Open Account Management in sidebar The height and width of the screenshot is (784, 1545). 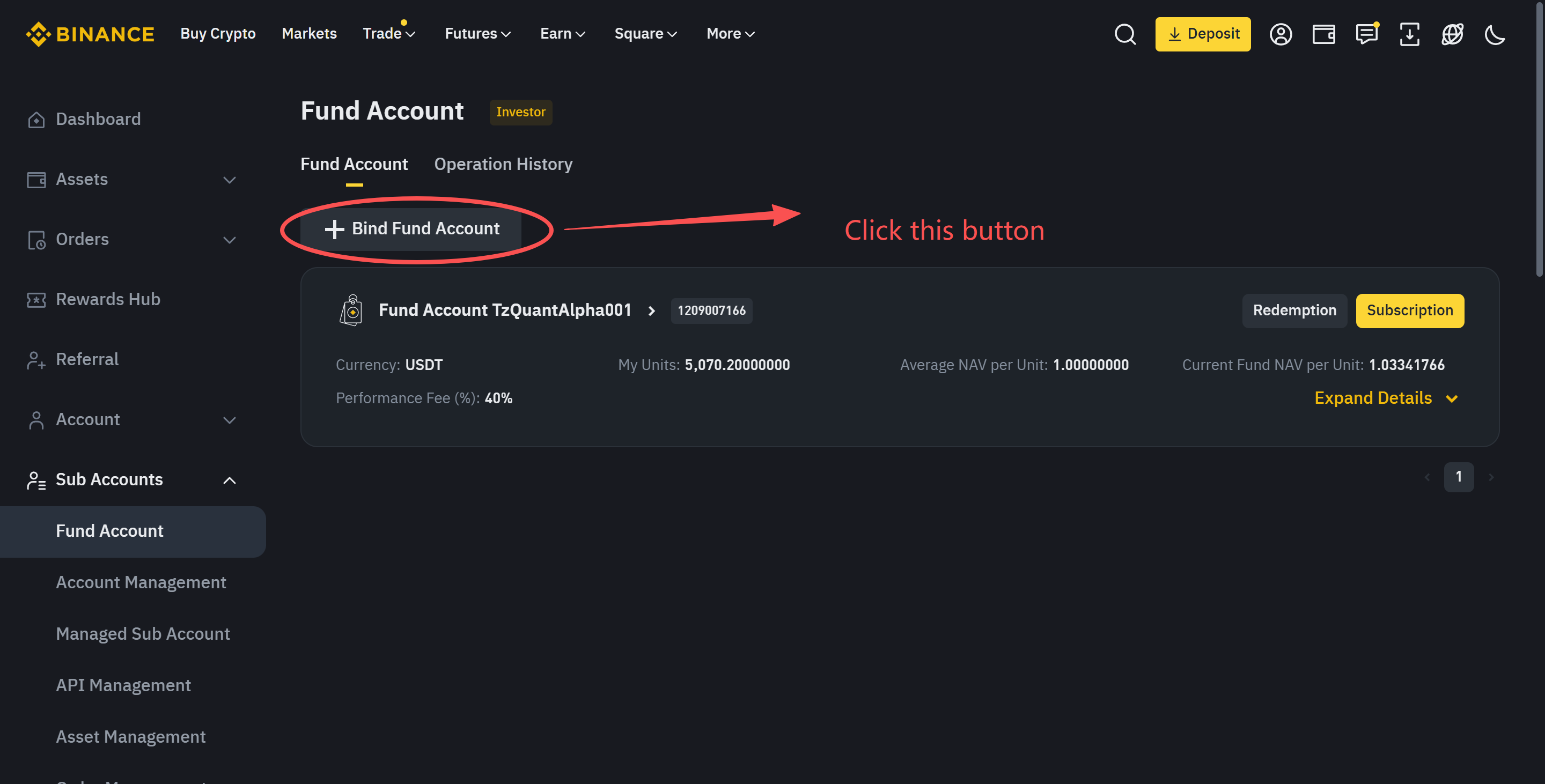tap(141, 582)
